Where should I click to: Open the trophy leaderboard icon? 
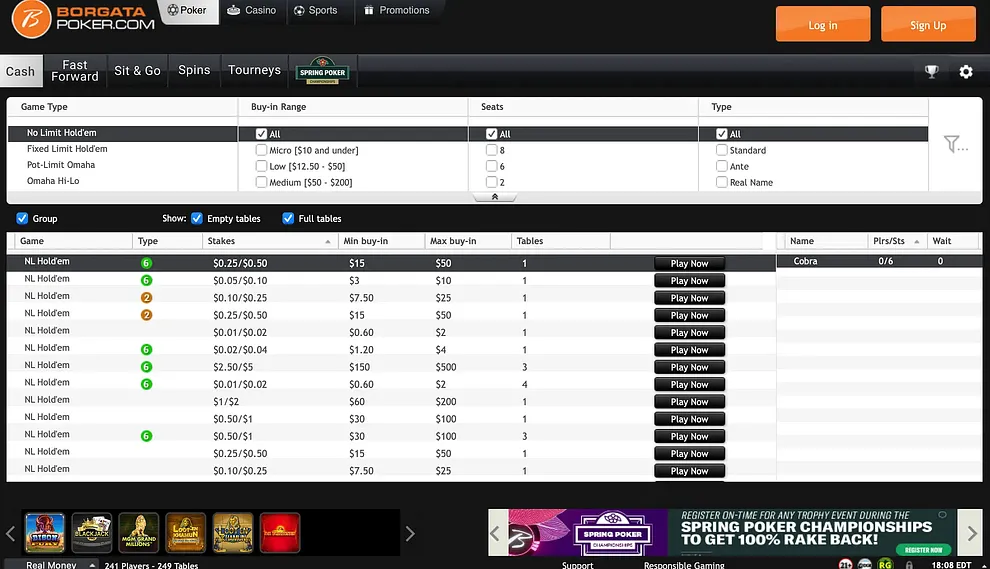931,71
